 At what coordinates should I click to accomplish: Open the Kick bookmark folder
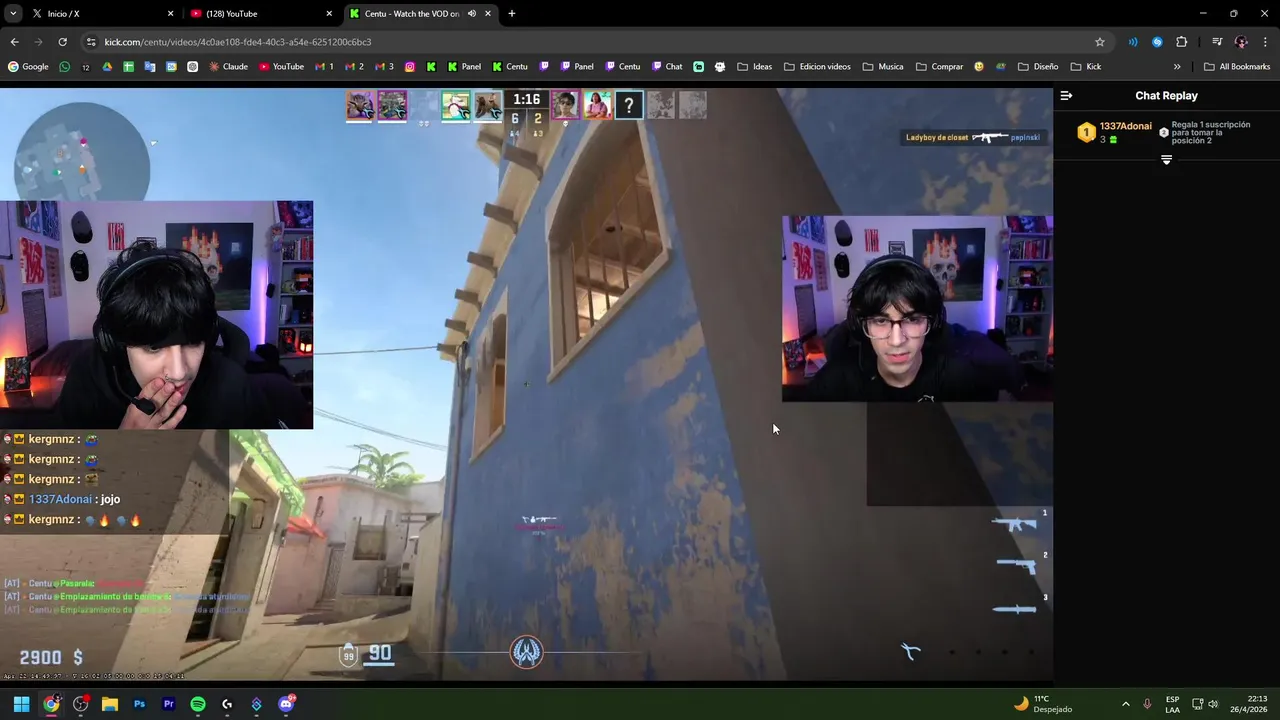[x=1085, y=67]
